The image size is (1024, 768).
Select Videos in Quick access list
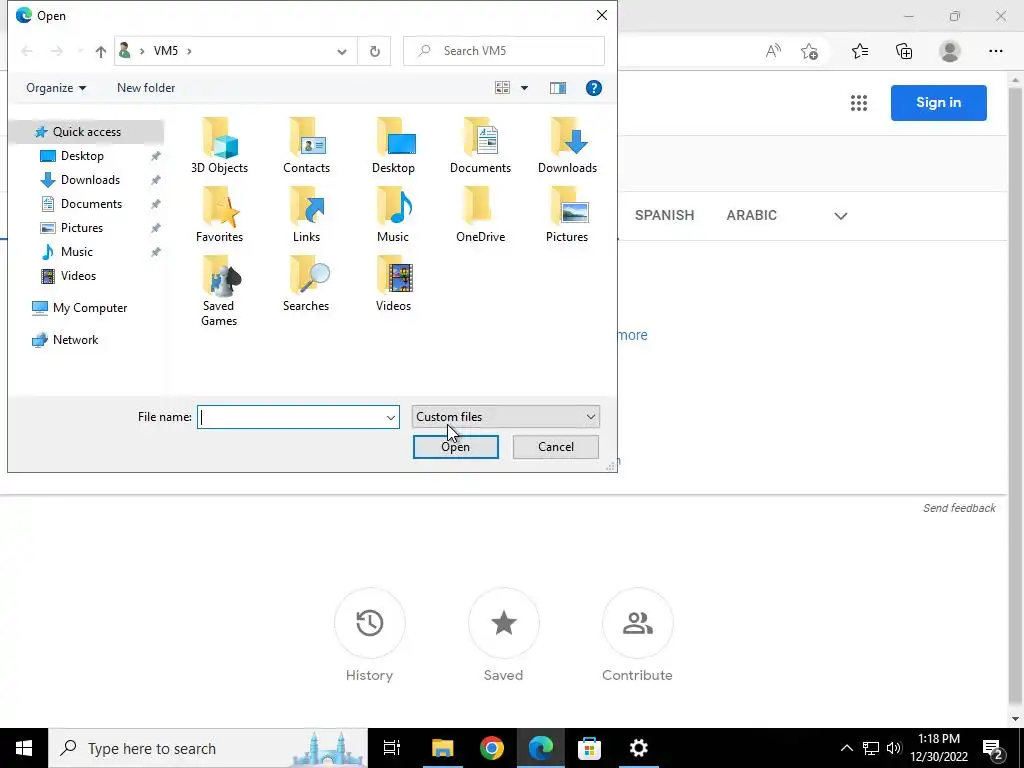(78, 276)
